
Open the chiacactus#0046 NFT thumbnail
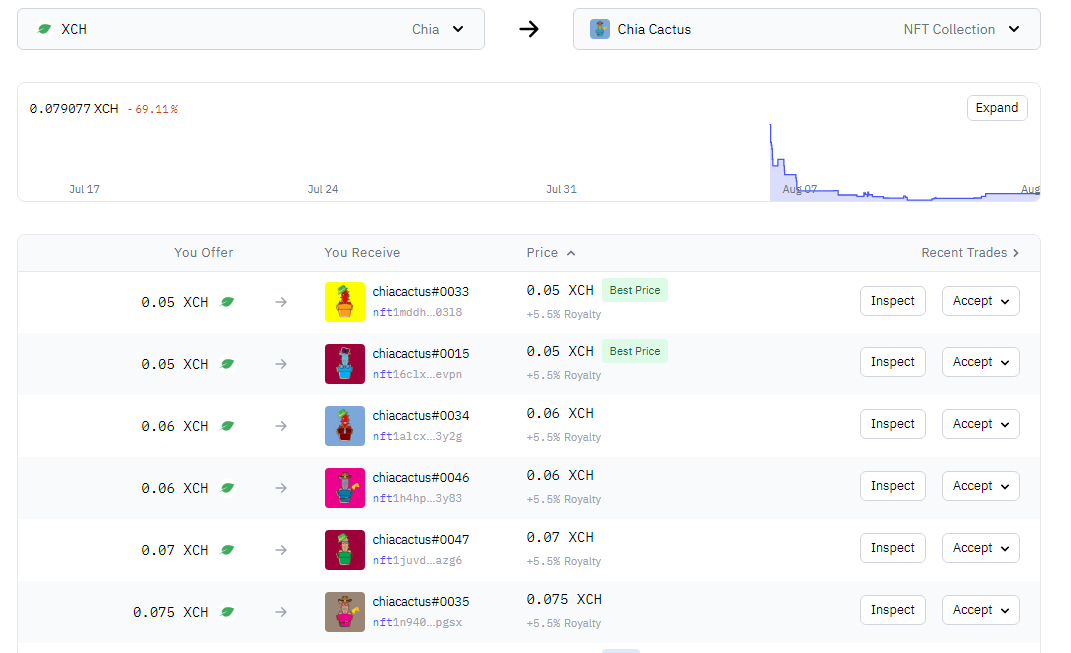point(345,488)
